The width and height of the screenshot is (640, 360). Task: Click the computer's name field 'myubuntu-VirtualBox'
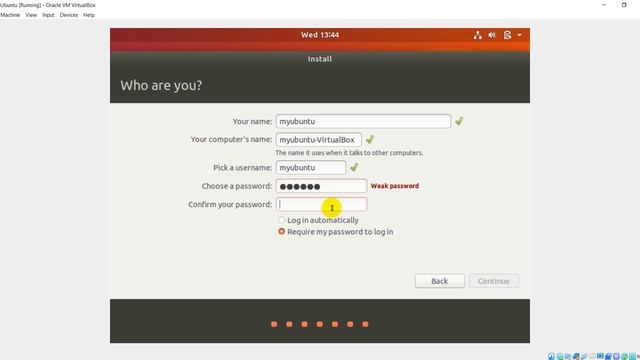point(319,140)
